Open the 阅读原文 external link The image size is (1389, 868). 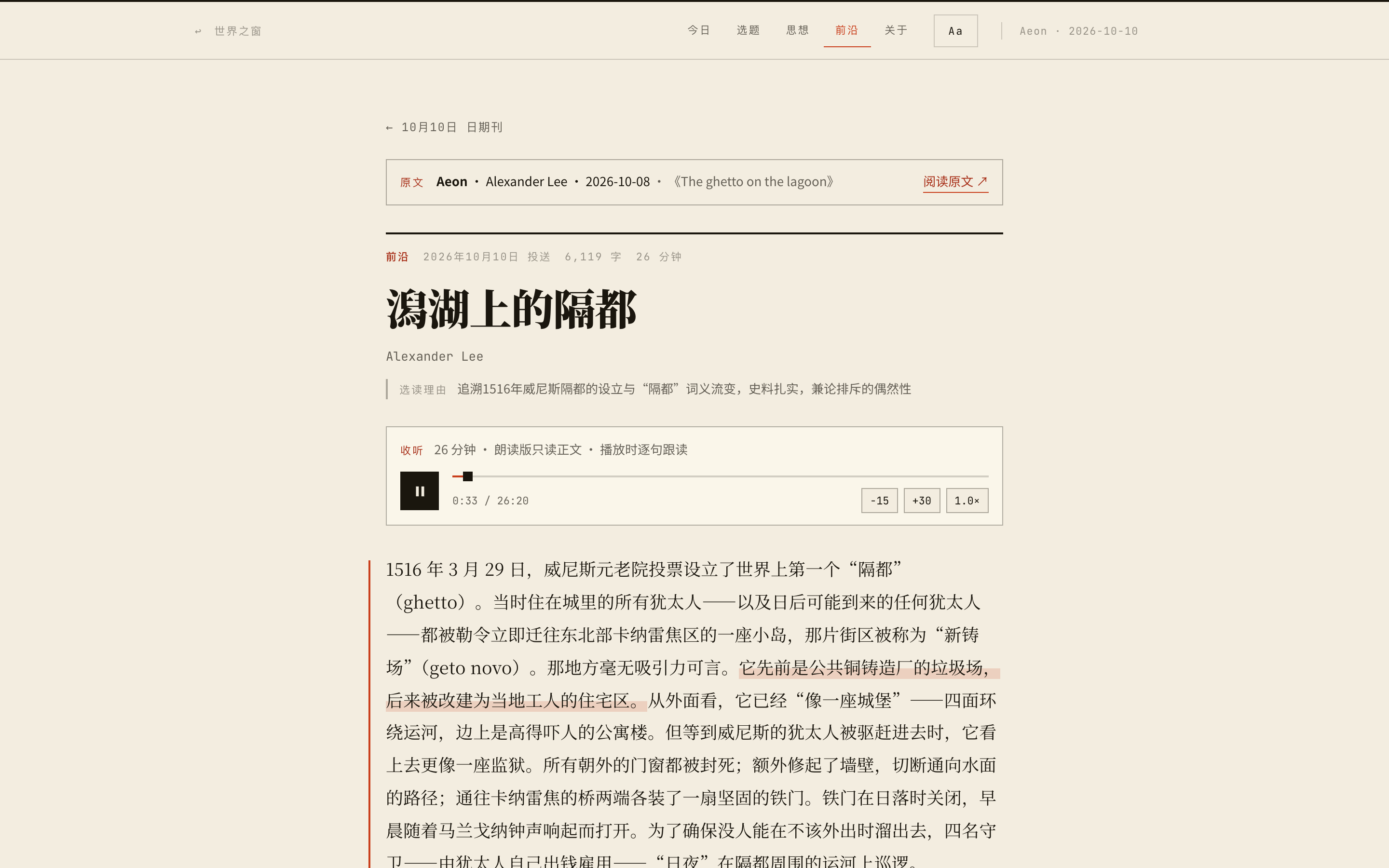click(x=955, y=182)
